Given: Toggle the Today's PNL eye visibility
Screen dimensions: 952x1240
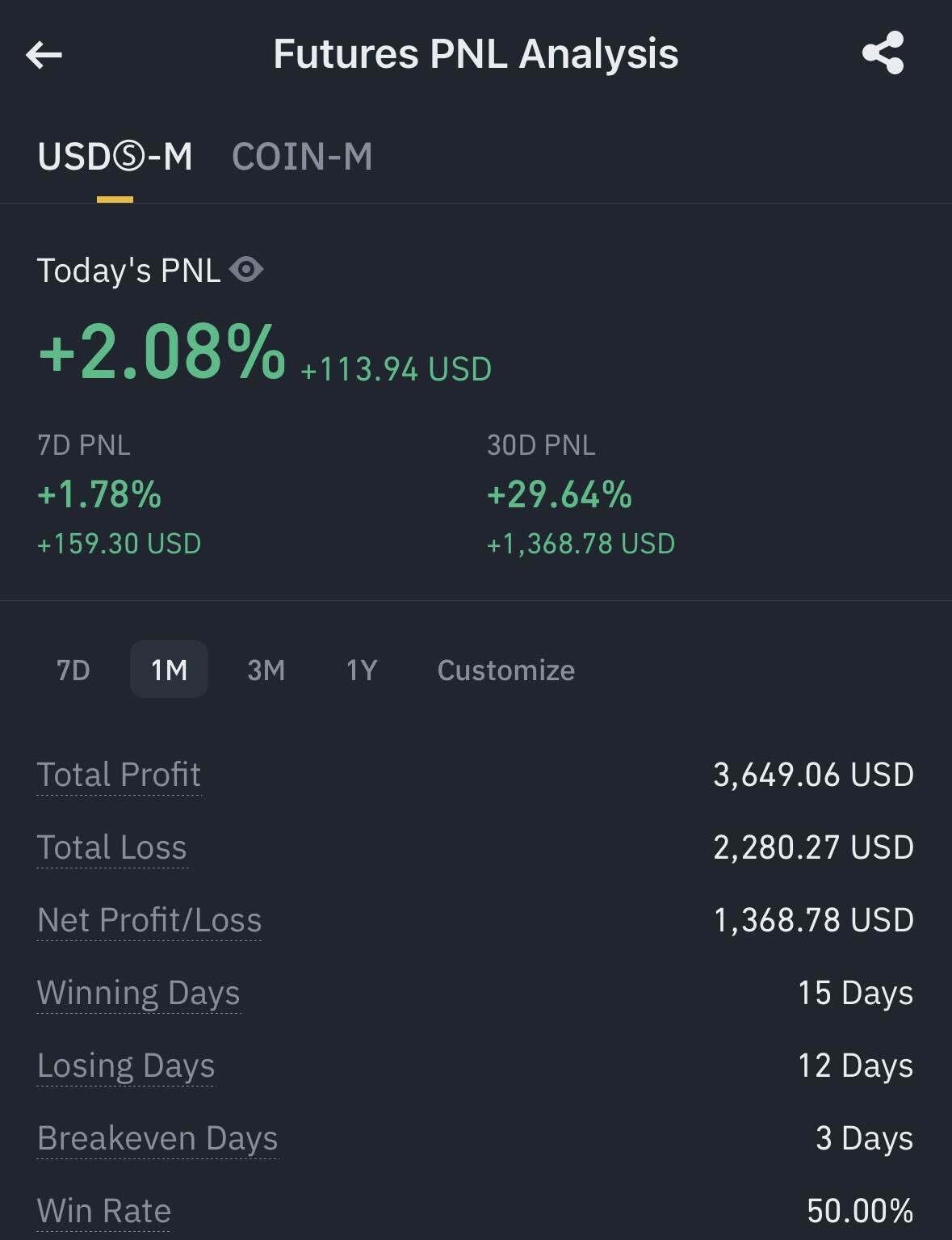Looking at the screenshot, I should tap(246, 269).
